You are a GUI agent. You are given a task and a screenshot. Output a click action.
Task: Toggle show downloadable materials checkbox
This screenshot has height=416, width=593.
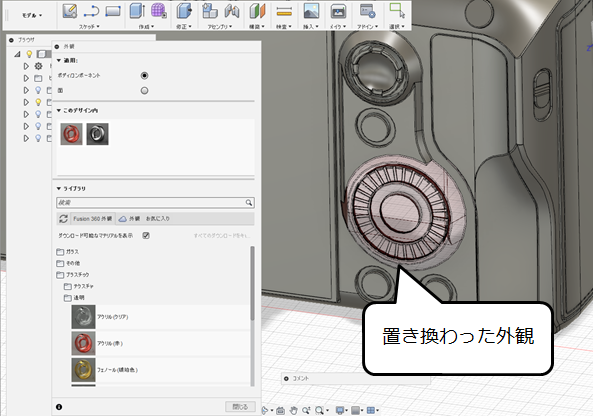[146, 236]
